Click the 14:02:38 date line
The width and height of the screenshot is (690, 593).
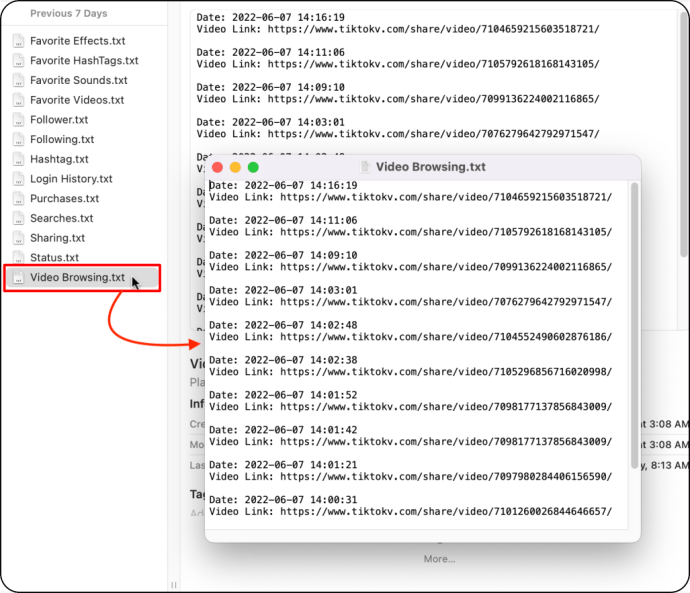pyautogui.click(x=283, y=360)
